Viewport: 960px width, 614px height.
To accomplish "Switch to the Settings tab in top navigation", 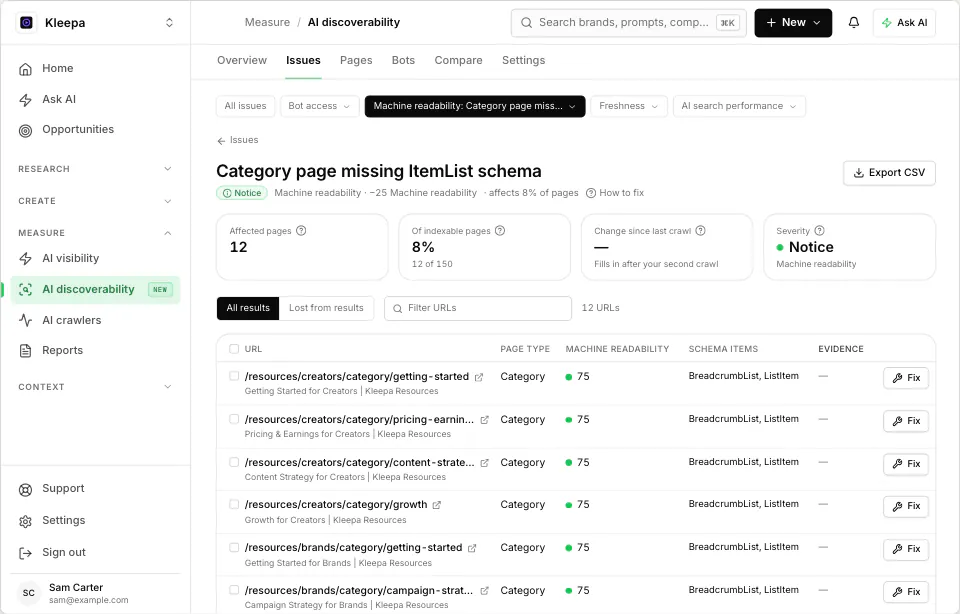I will (x=523, y=60).
